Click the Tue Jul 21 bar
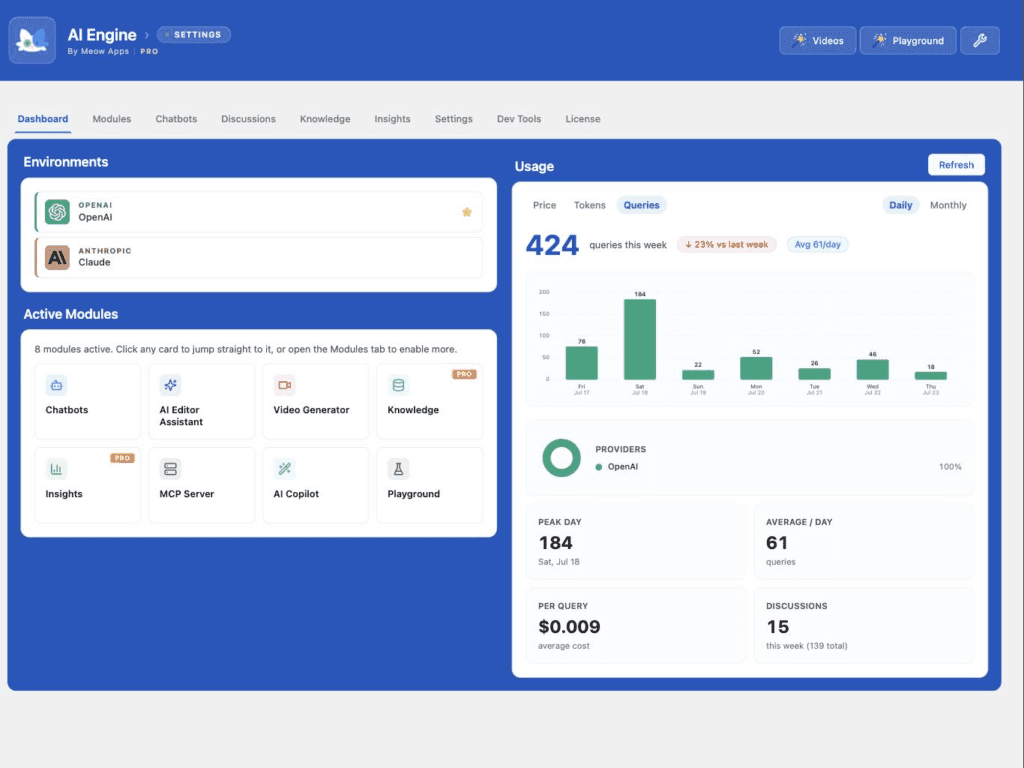The height and width of the screenshot is (768, 1024). coord(814,374)
